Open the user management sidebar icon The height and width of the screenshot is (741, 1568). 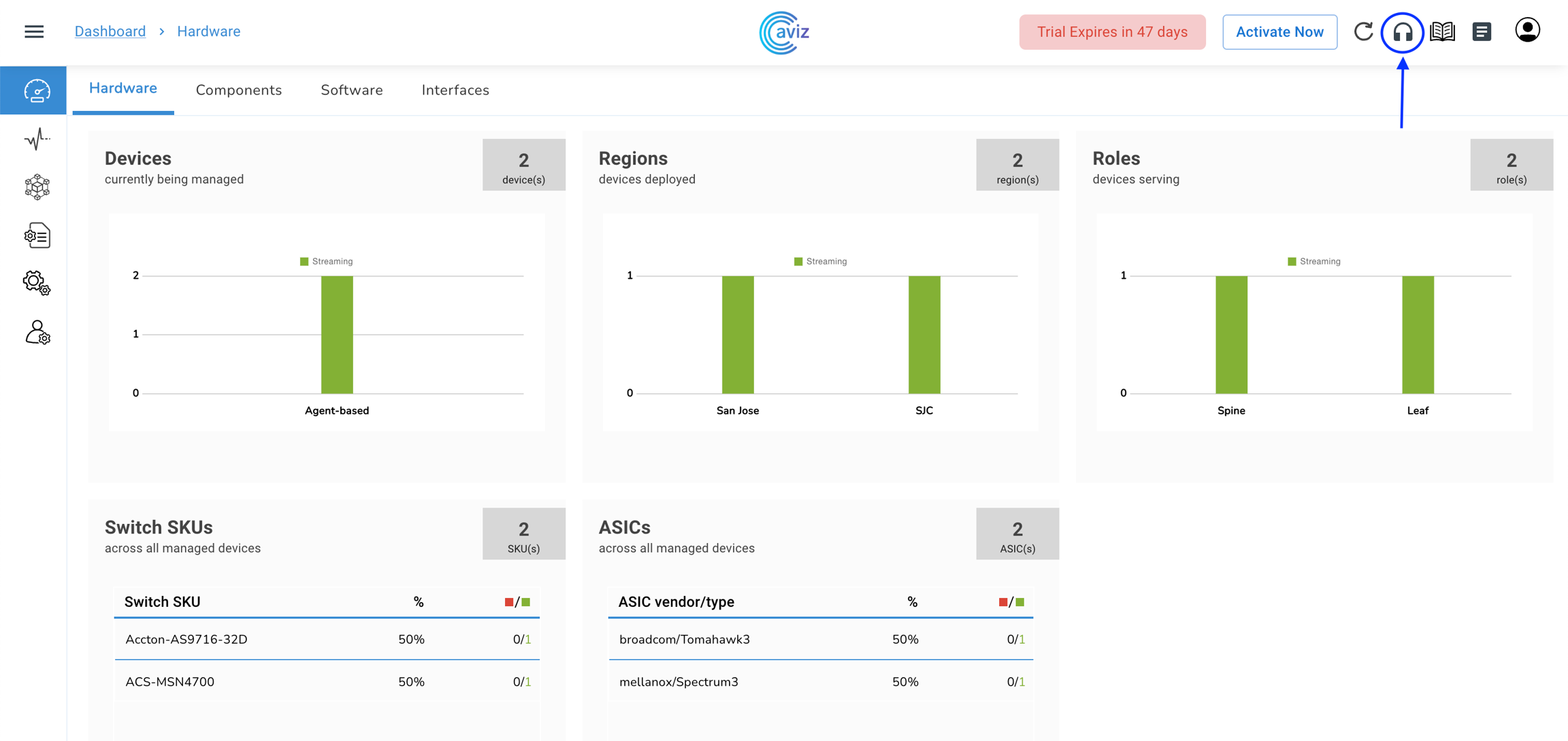tap(37, 333)
